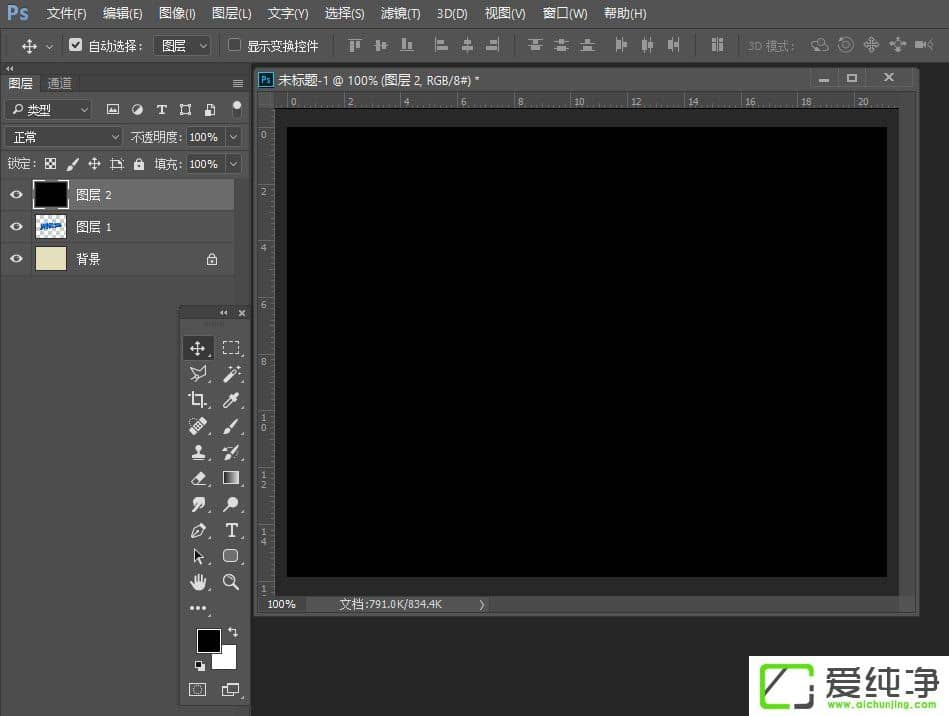Select the Zoom tool in toolbox
This screenshot has height=716, width=949.
pos(231,582)
